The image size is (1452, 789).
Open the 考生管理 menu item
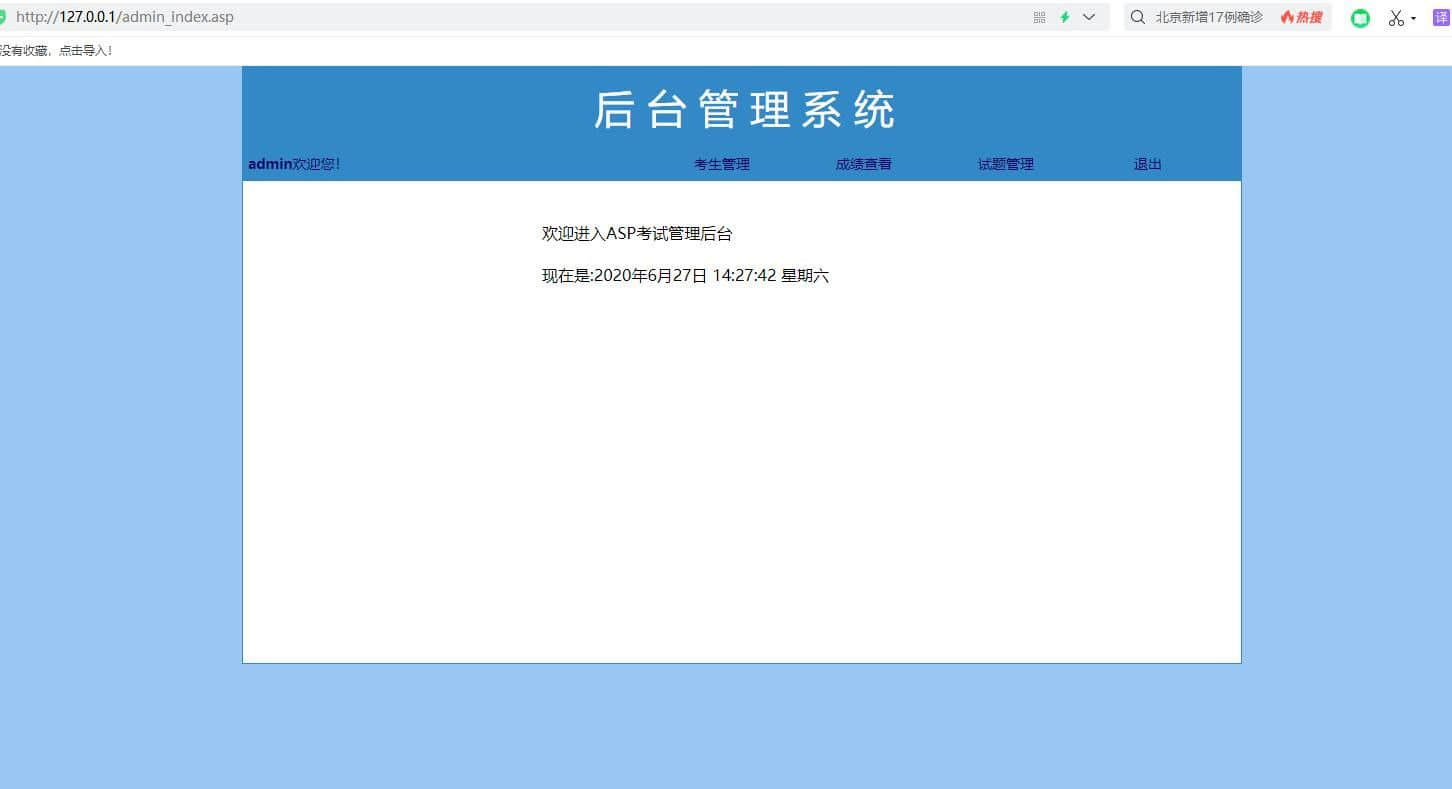722,164
